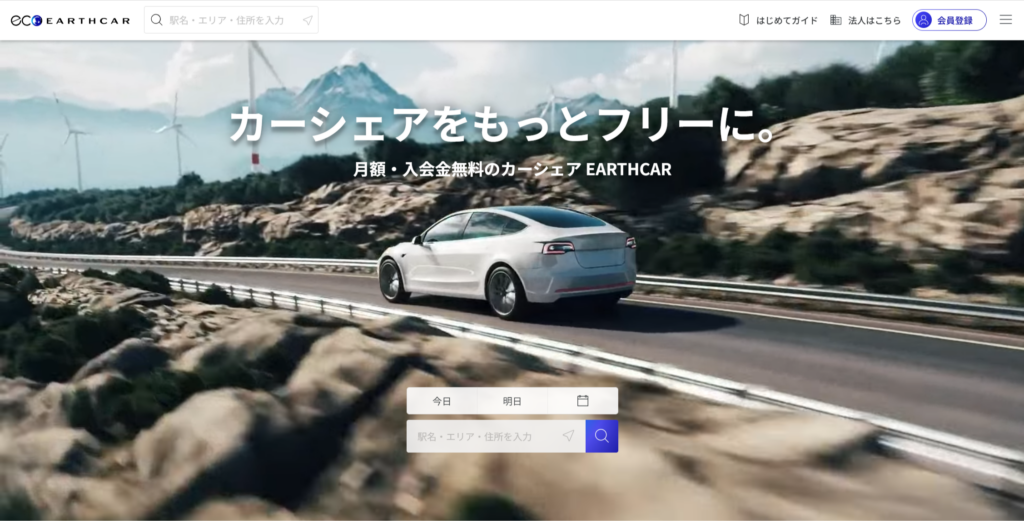Click the magnifier icon in the header search

tap(156, 20)
